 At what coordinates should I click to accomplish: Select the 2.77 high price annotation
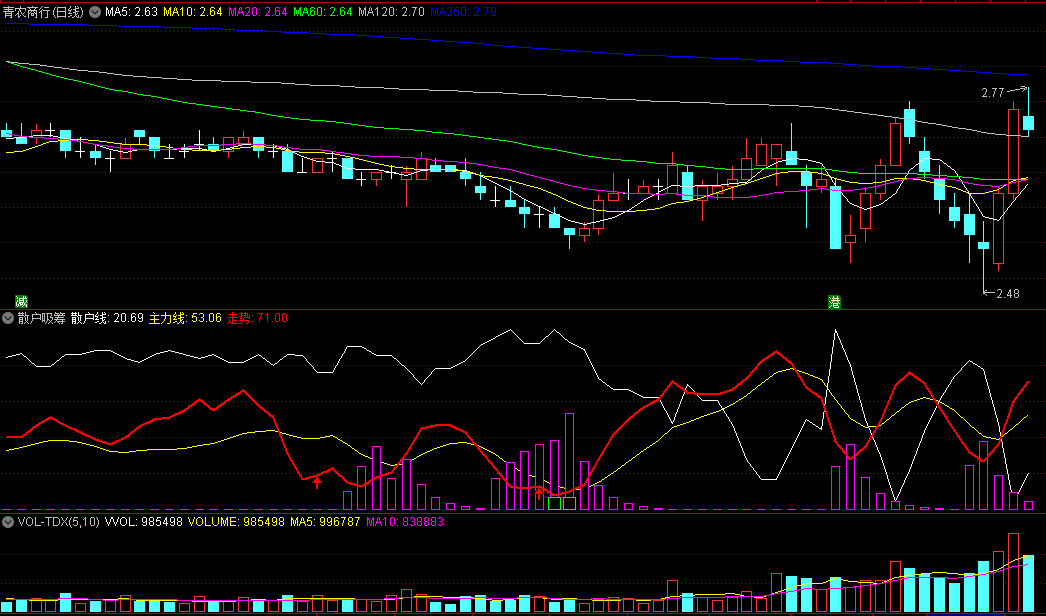[x=993, y=93]
